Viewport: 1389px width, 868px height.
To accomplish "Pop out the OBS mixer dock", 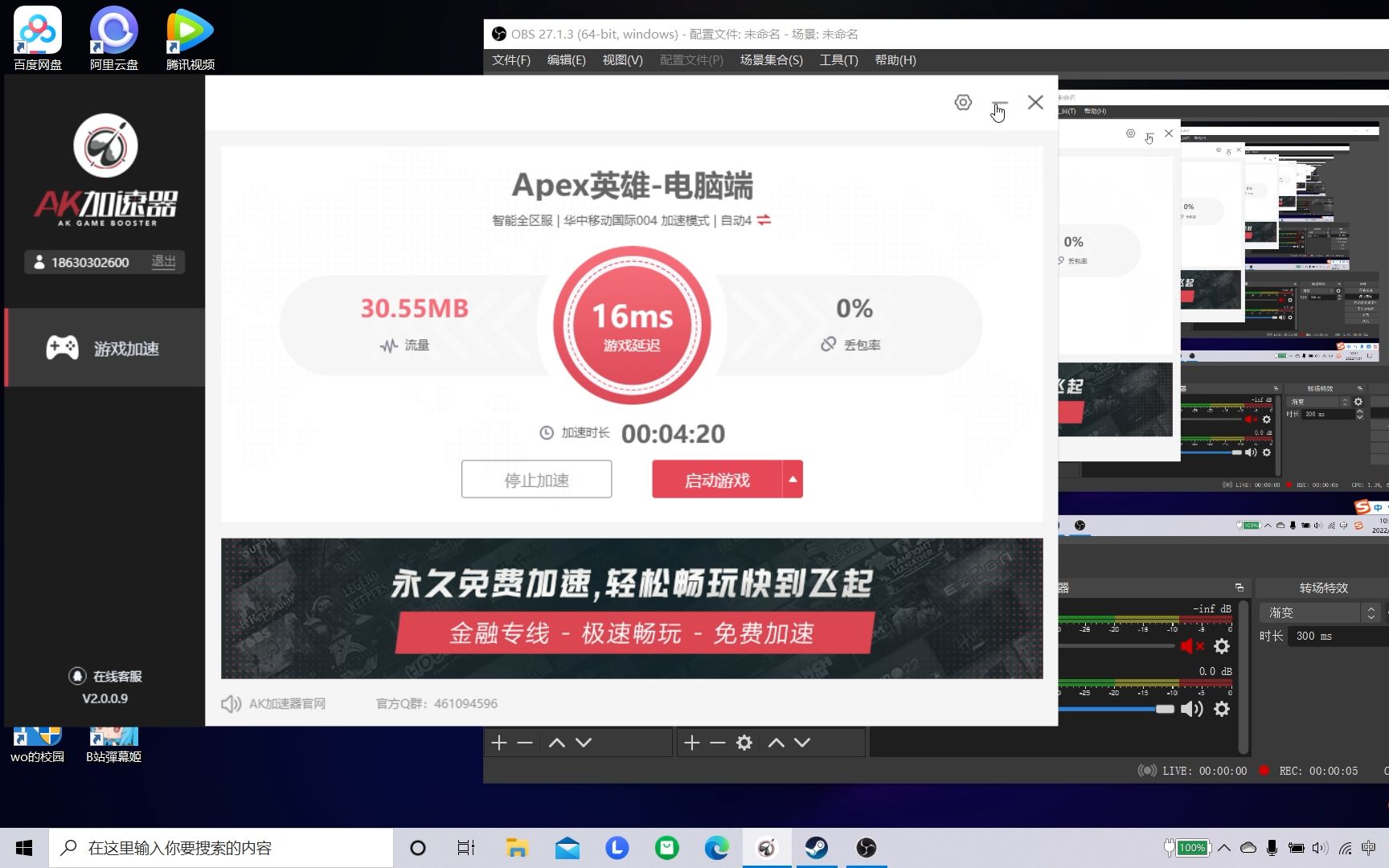I will point(1239,588).
